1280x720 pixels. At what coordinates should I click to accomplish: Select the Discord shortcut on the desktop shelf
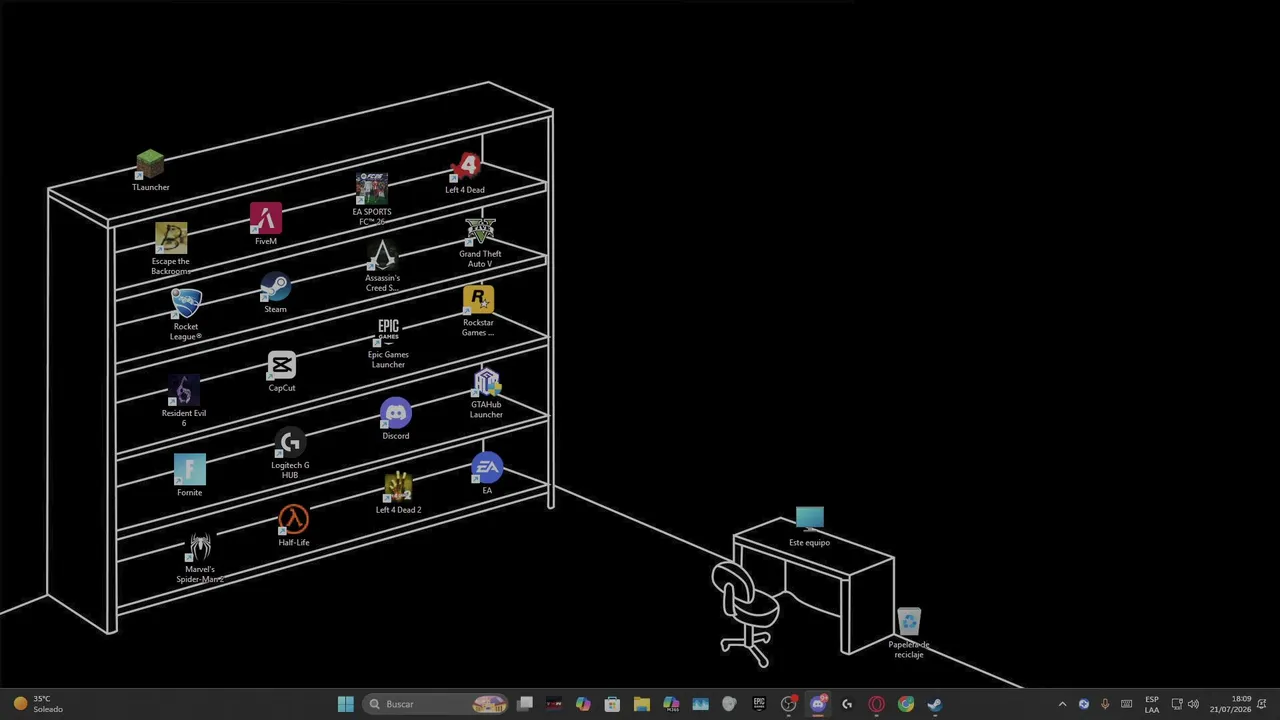point(396,419)
